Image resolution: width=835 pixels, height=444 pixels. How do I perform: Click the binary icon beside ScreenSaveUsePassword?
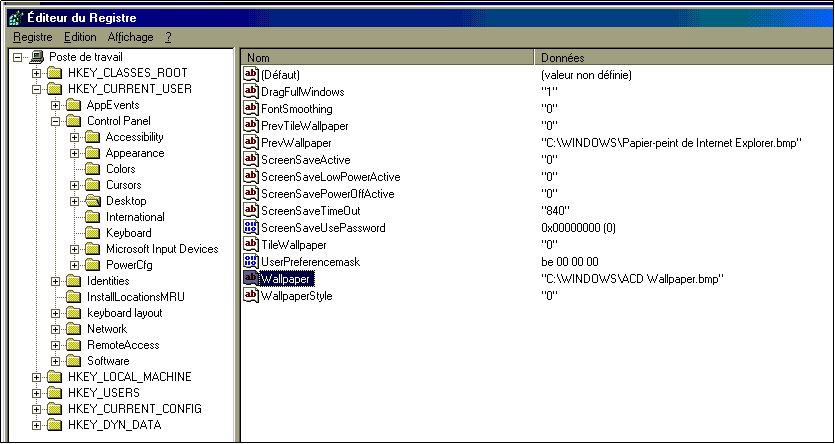(x=250, y=228)
